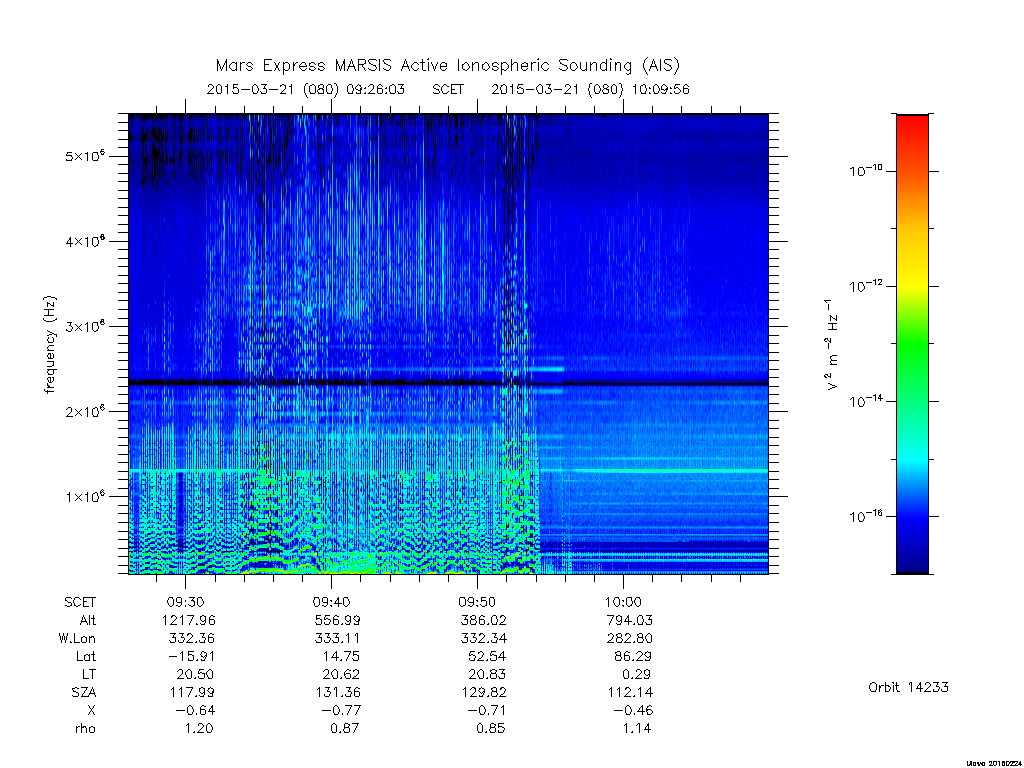This screenshot has width=1024, height=768.
Task: Click the 5×10⁶ frequency axis tick label
Action: 85,156
